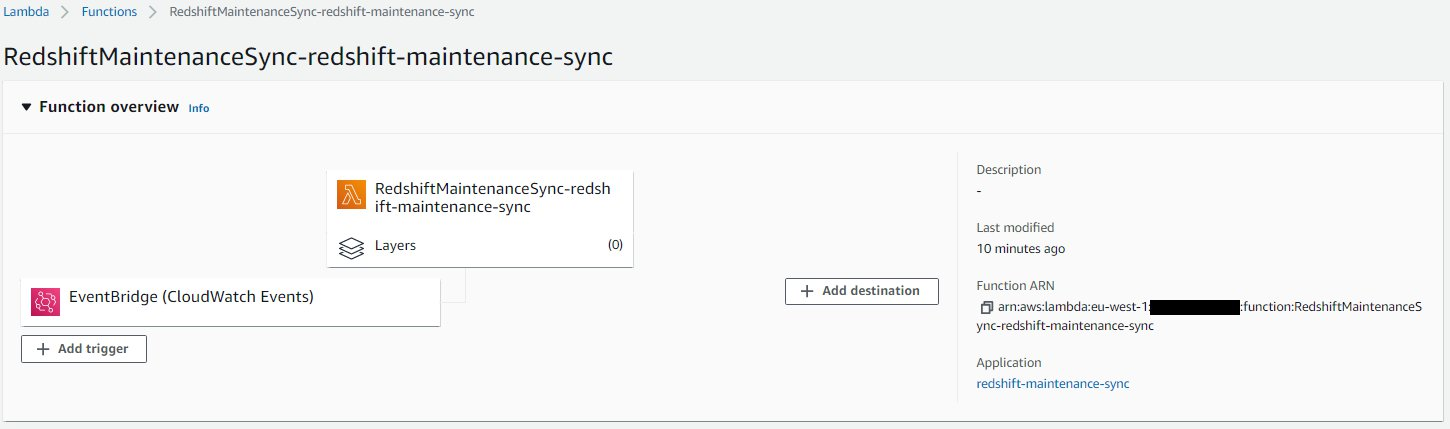This screenshot has height=429, width=1450.
Task: Select the EventBridge (CloudWatch Events) trigger
Action: (x=231, y=302)
